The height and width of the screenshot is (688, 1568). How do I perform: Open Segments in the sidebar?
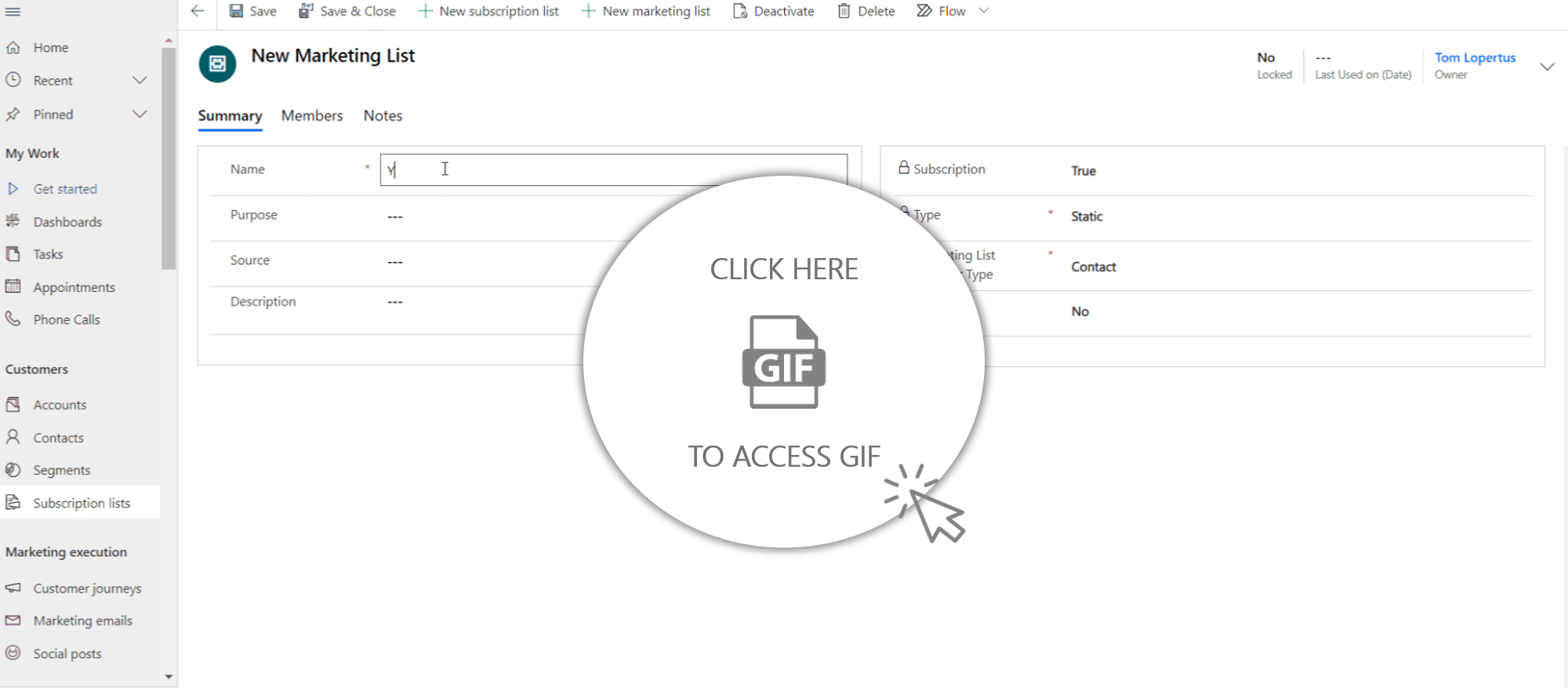pyautogui.click(x=62, y=470)
